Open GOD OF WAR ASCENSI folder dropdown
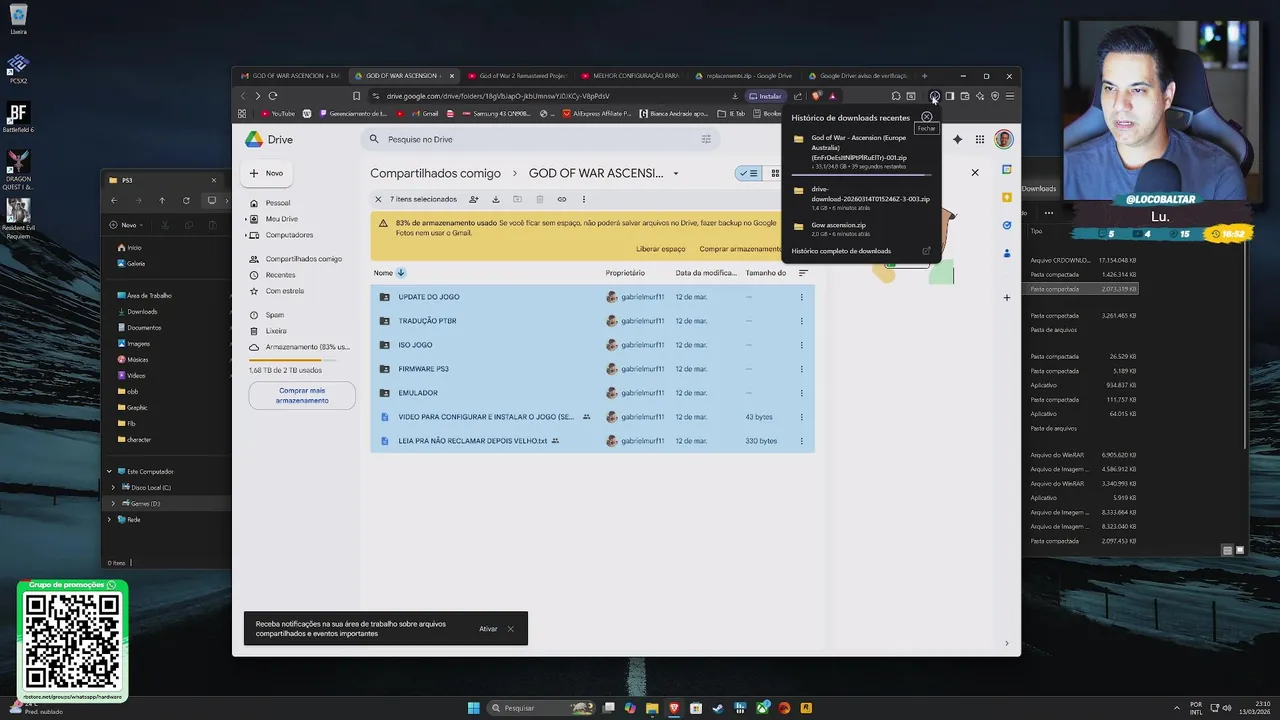 676,174
